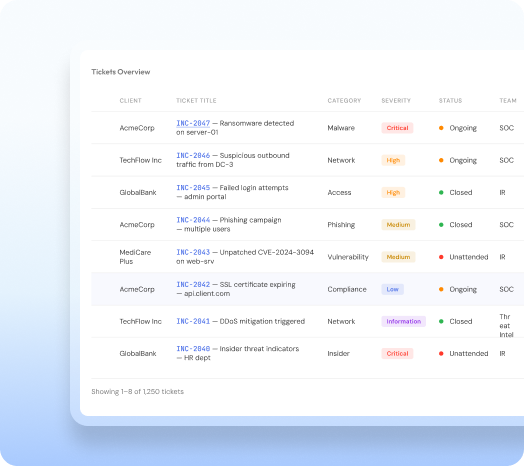
Task: Sort by the CLIENT column header
Action: point(130,101)
